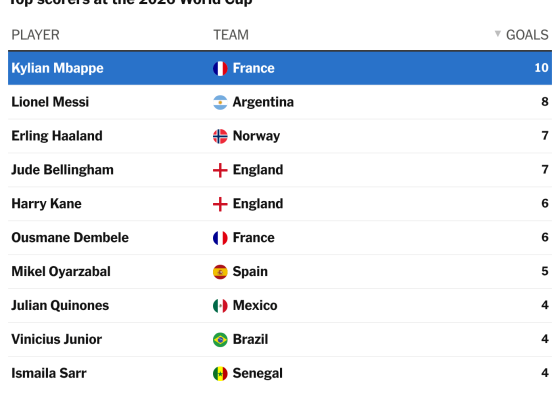This screenshot has width=560, height=404.
Task: Click the Norway flag icon
Action: pos(220,136)
